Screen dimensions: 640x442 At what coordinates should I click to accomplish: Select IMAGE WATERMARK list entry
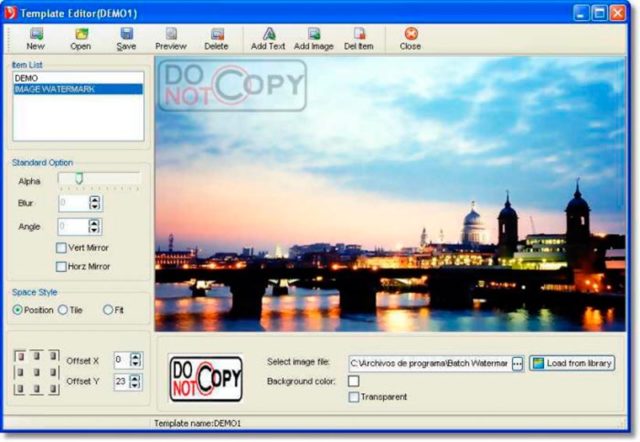78,89
